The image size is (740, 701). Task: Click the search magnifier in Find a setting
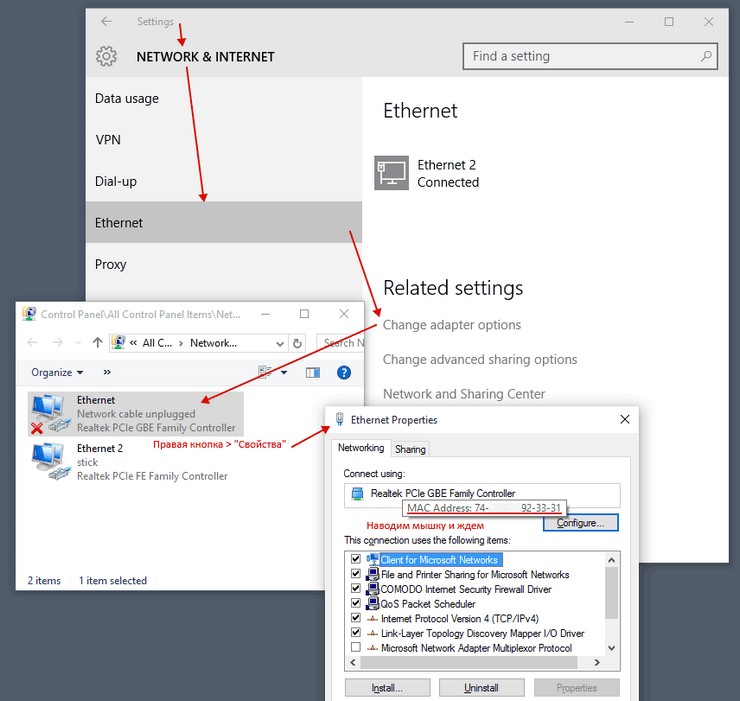tap(706, 56)
